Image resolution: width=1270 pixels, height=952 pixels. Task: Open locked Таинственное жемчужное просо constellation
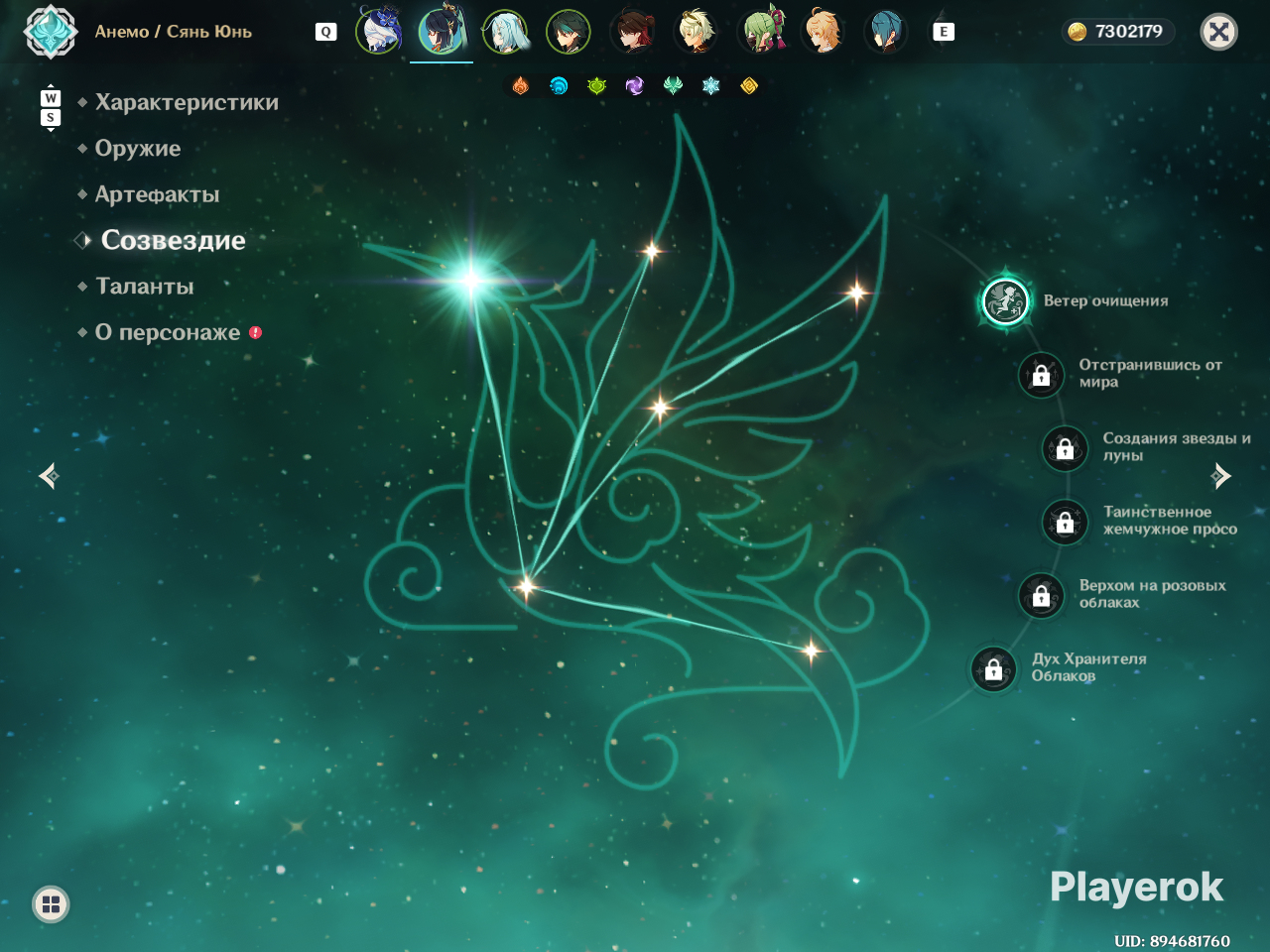tap(1065, 522)
